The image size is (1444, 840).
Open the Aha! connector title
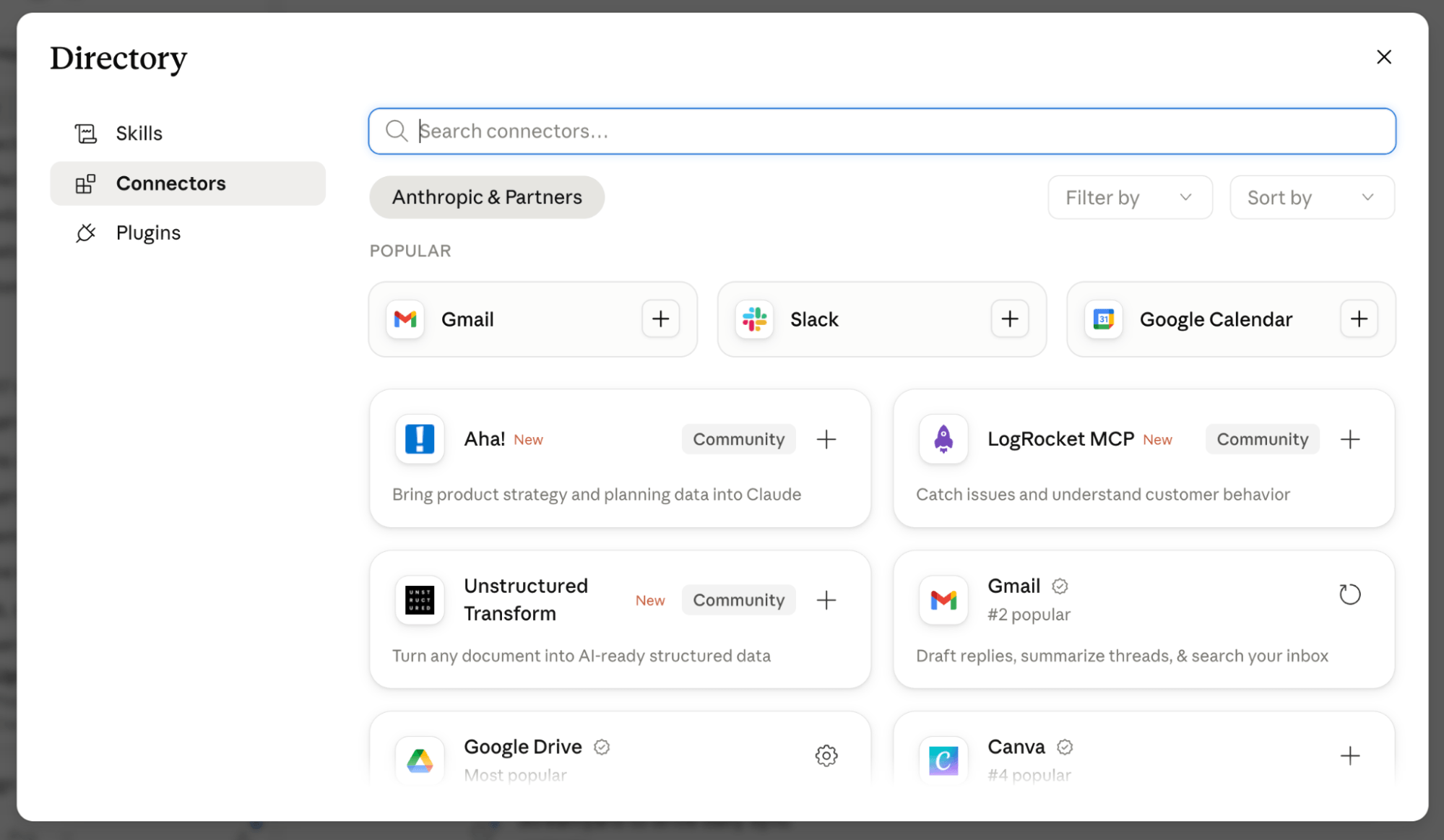[485, 439]
